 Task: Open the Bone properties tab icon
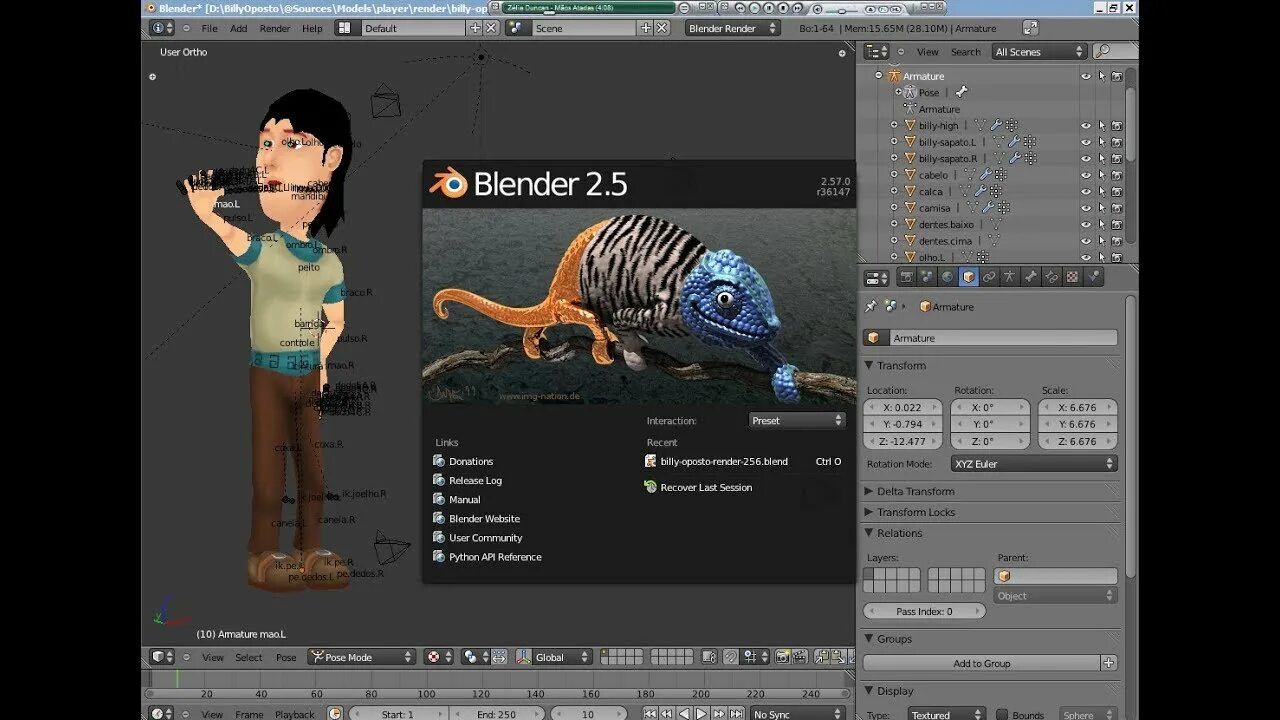(1031, 277)
